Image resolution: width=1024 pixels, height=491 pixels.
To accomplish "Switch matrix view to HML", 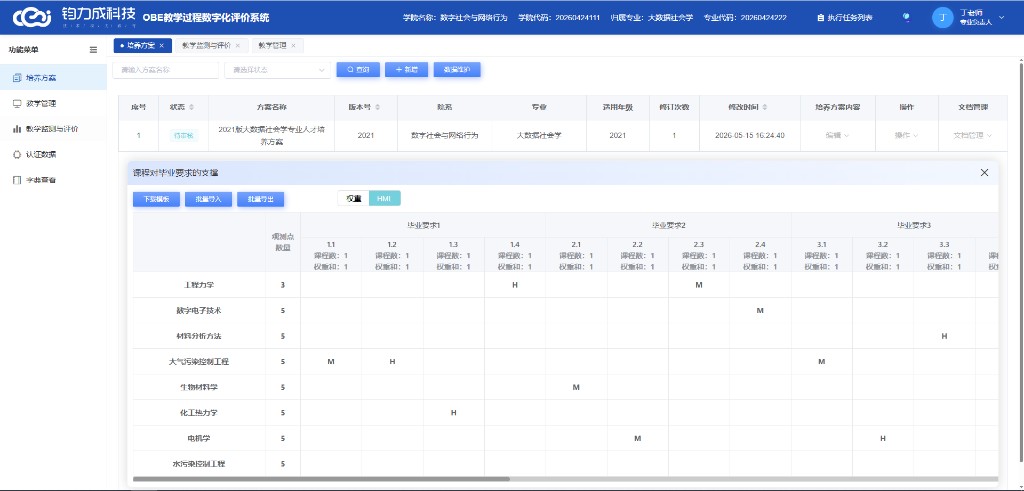I will [385, 199].
